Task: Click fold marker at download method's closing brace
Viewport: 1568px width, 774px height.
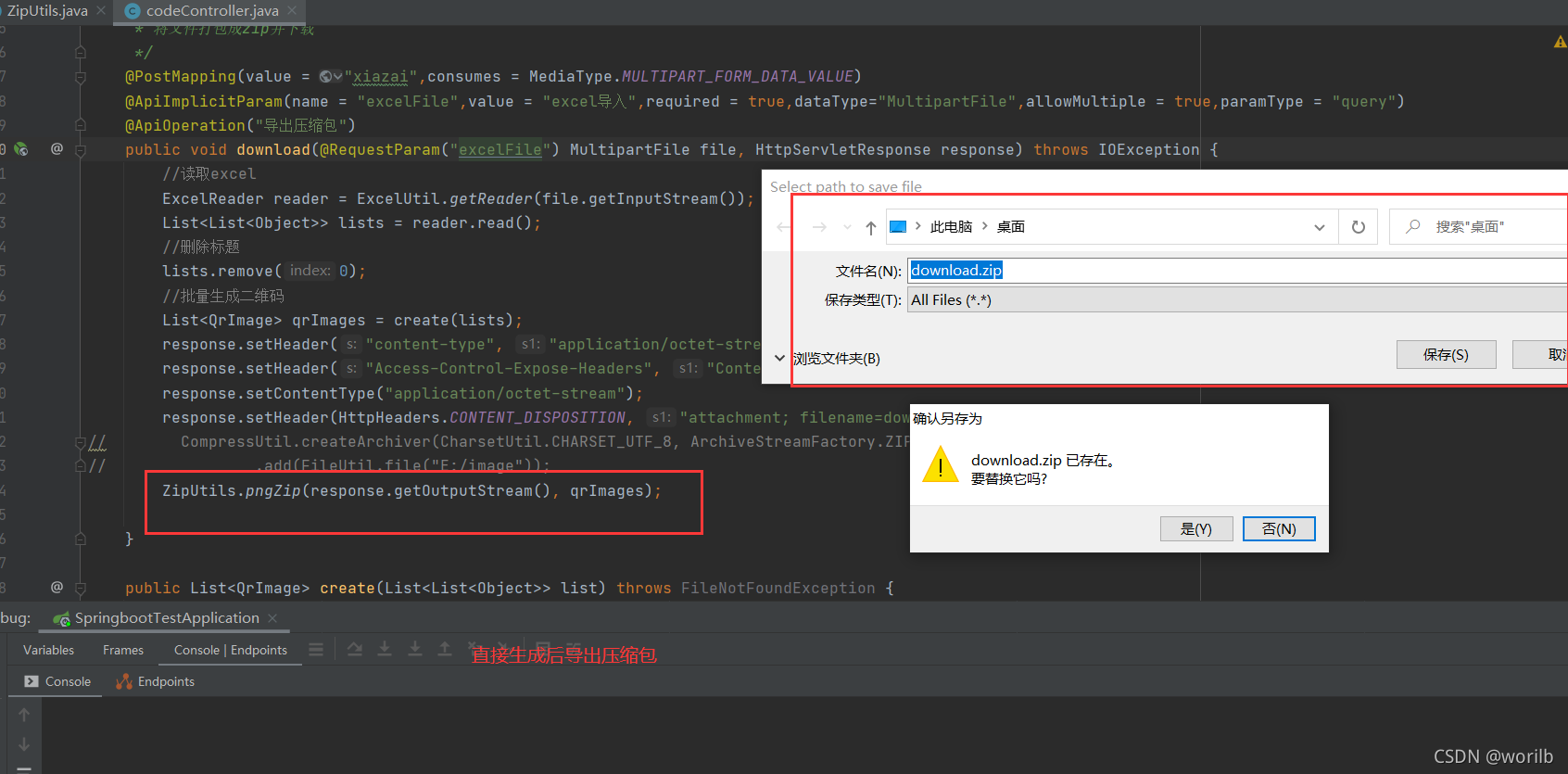Action: pos(81,539)
